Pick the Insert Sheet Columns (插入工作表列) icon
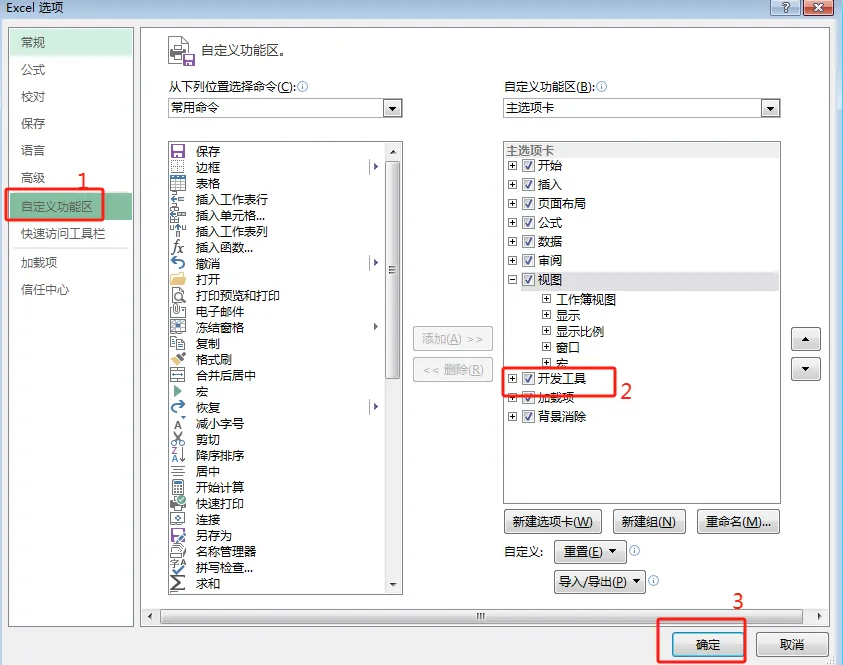 coord(178,231)
